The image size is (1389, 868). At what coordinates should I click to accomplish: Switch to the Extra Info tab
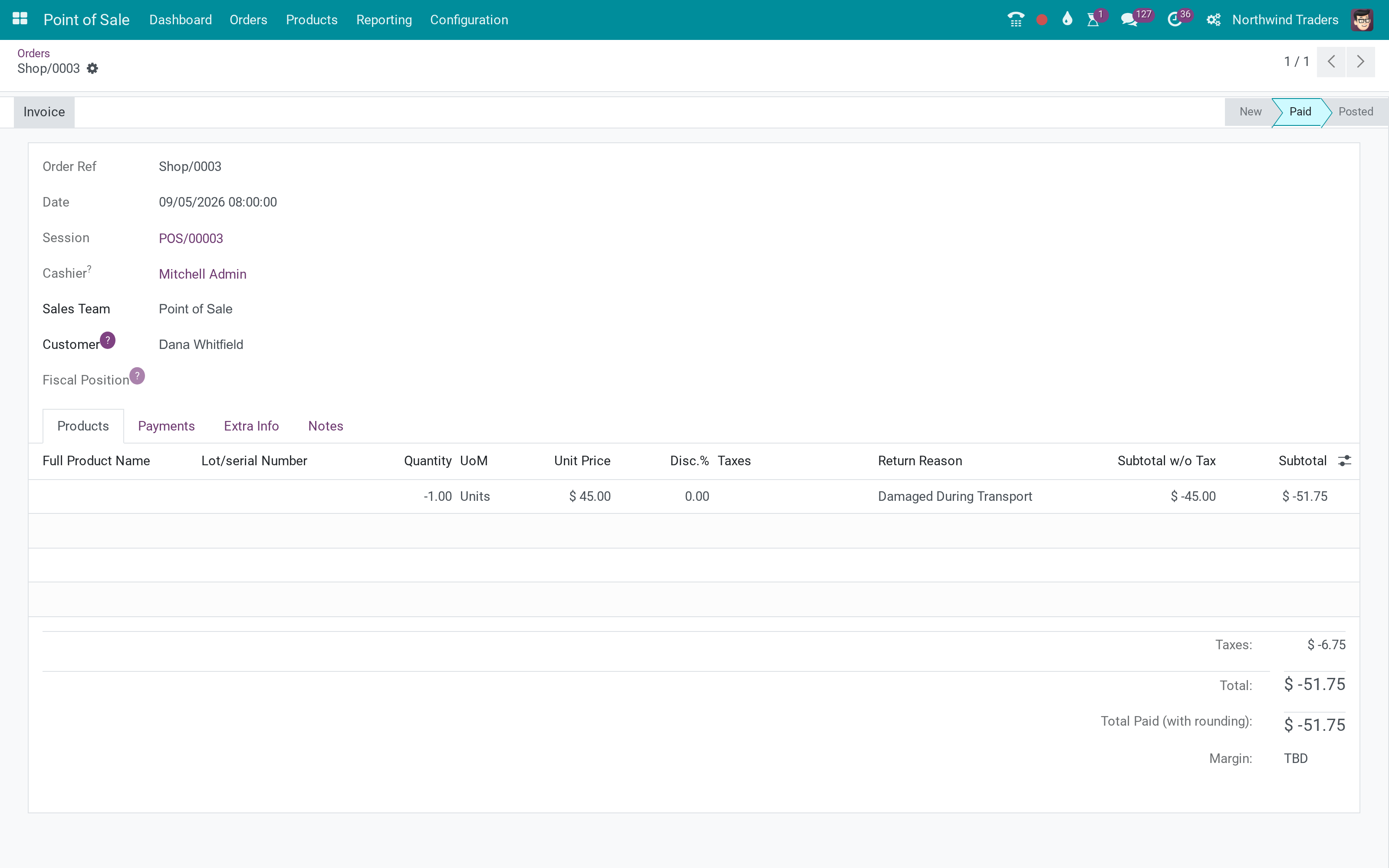(251, 426)
